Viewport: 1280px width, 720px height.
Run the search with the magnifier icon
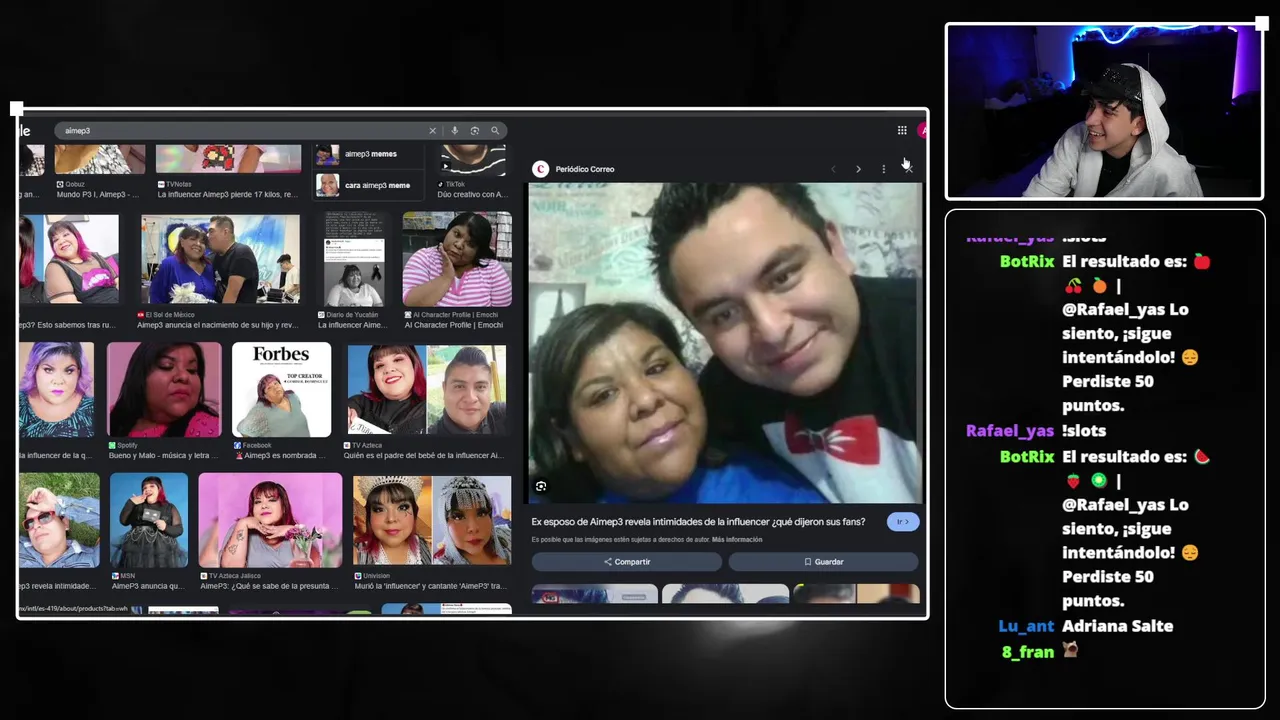tap(494, 131)
